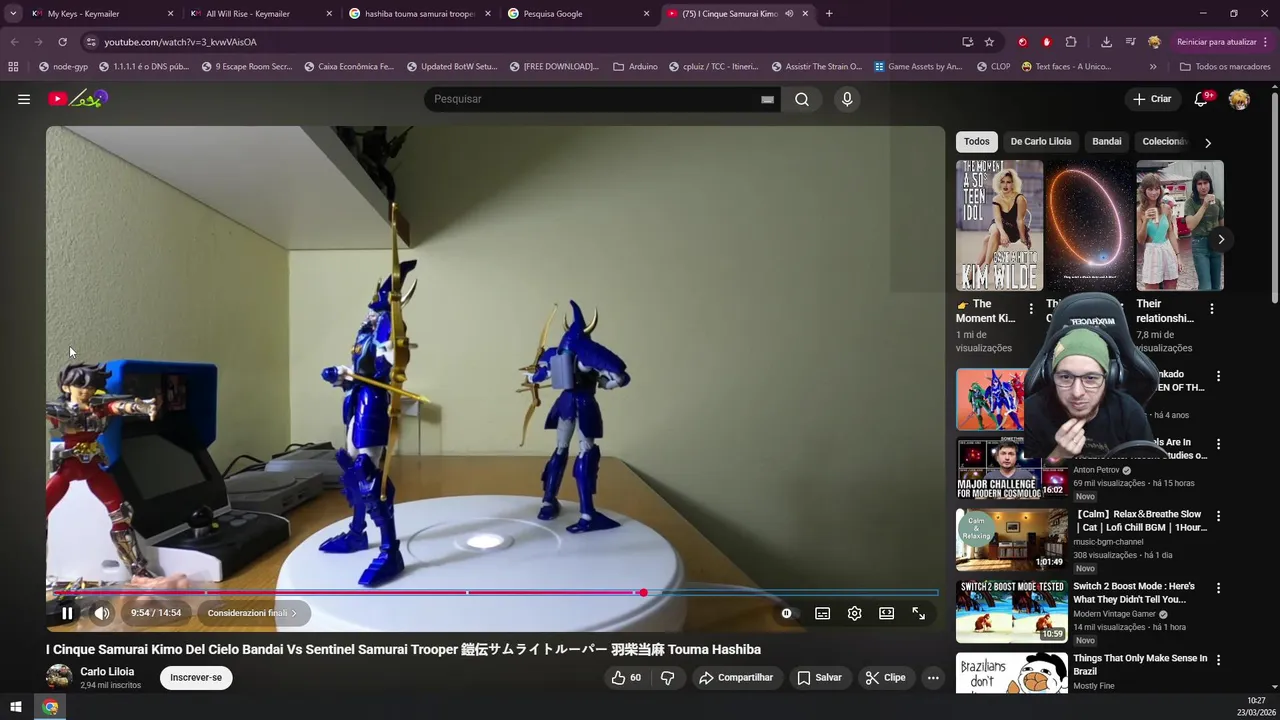The width and height of the screenshot is (1280, 720).
Task: Open YouTube notifications bell
Action: click(x=1202, y=99)
